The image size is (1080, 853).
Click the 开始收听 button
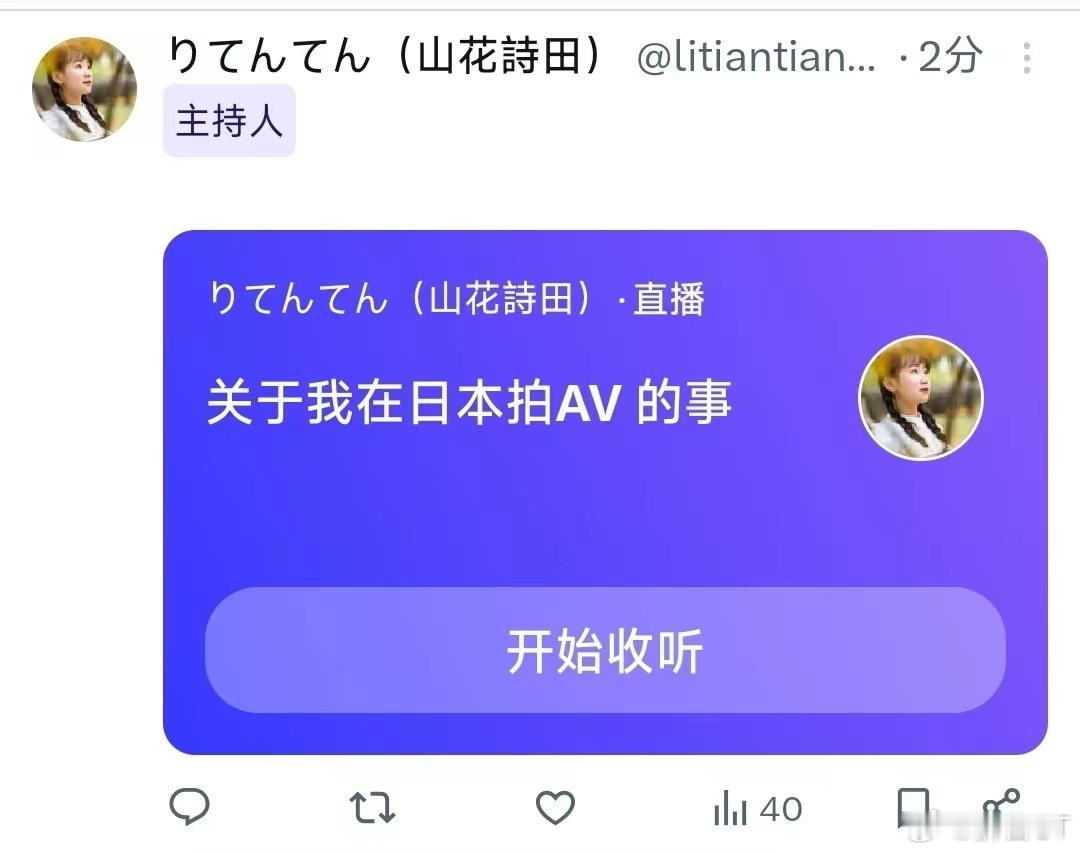tap(605, 650)
